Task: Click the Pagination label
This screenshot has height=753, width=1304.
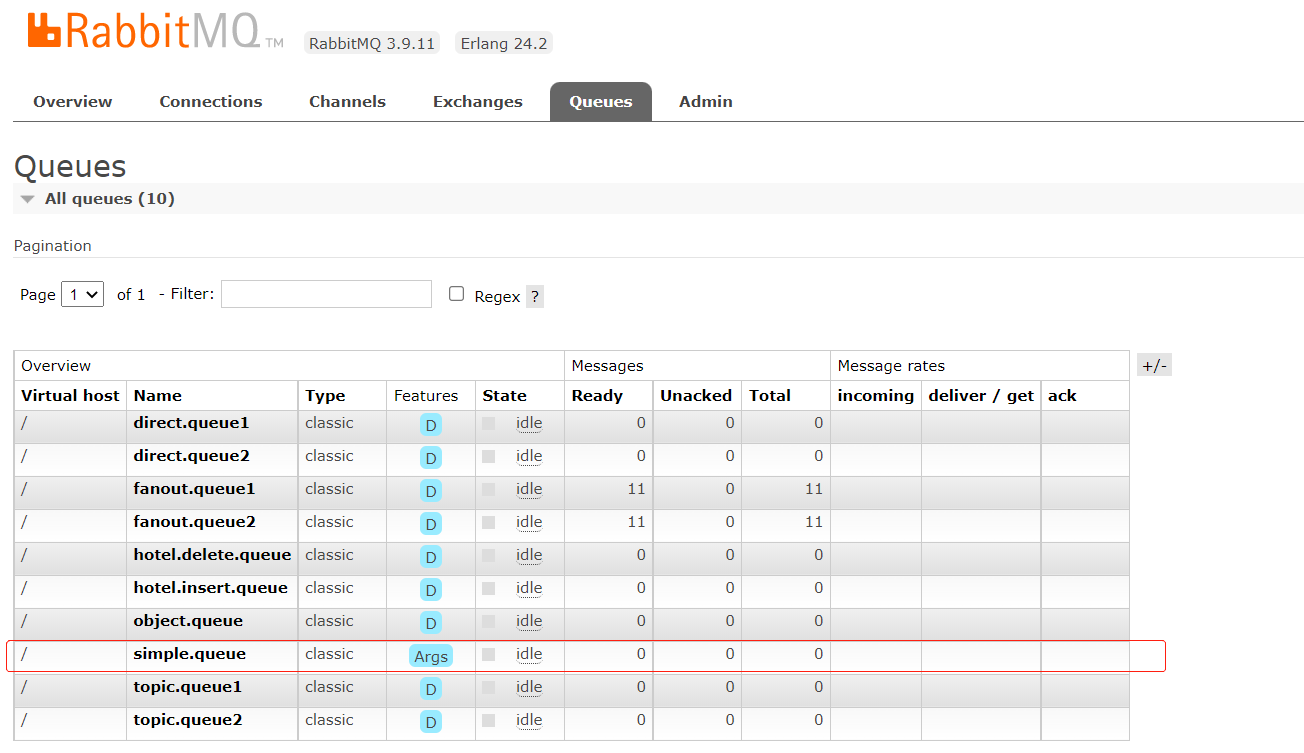Action: pyautogui.click(x=52, y=246)
